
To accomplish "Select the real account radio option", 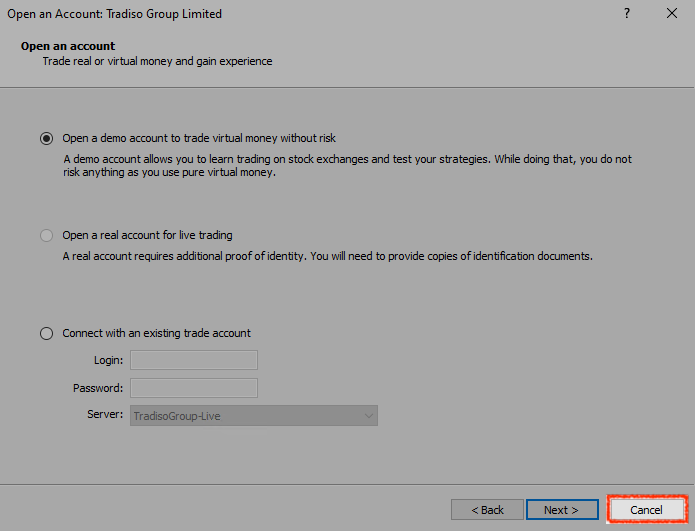I will point(47,235).
